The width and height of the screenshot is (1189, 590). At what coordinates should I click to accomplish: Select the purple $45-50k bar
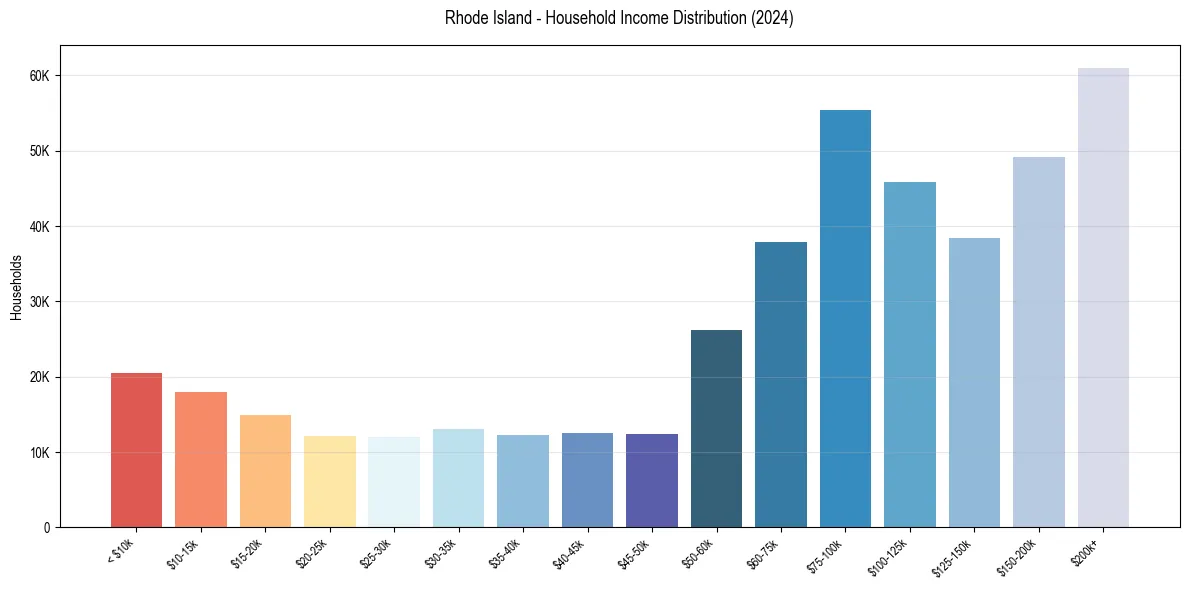point(653,480)
